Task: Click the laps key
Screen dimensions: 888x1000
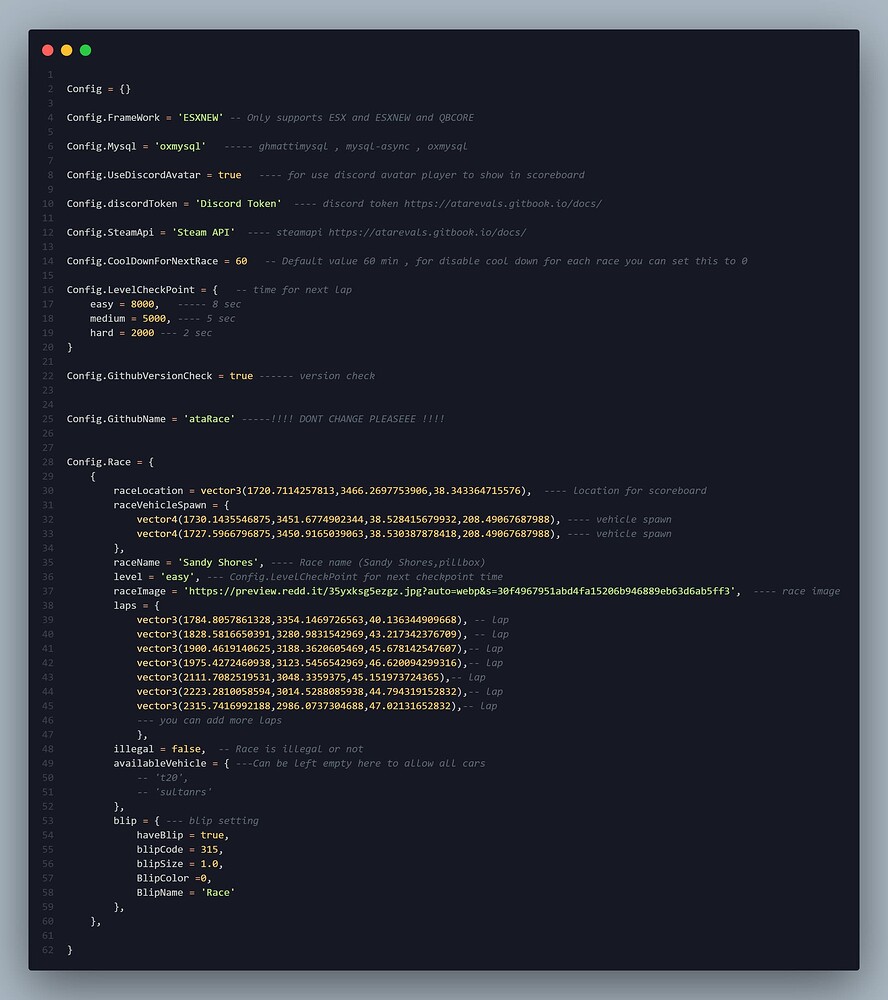Action: click(x=125, y=605)
